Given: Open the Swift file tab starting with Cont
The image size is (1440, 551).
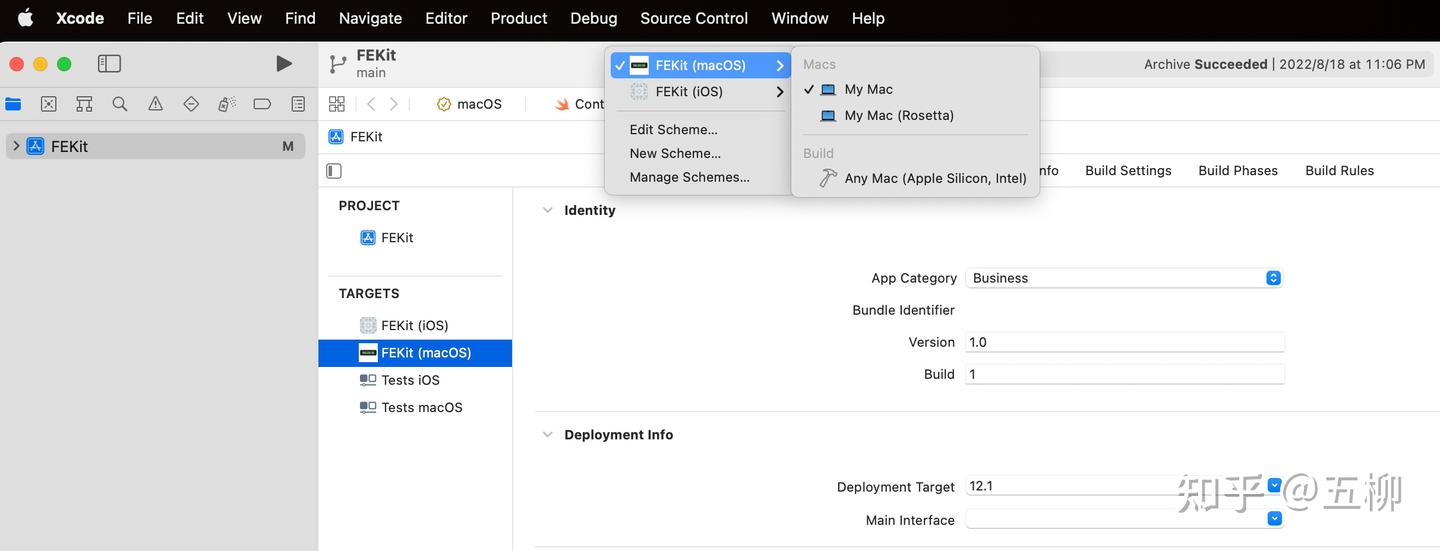Looking at the screenshot, I should point(580,104).
